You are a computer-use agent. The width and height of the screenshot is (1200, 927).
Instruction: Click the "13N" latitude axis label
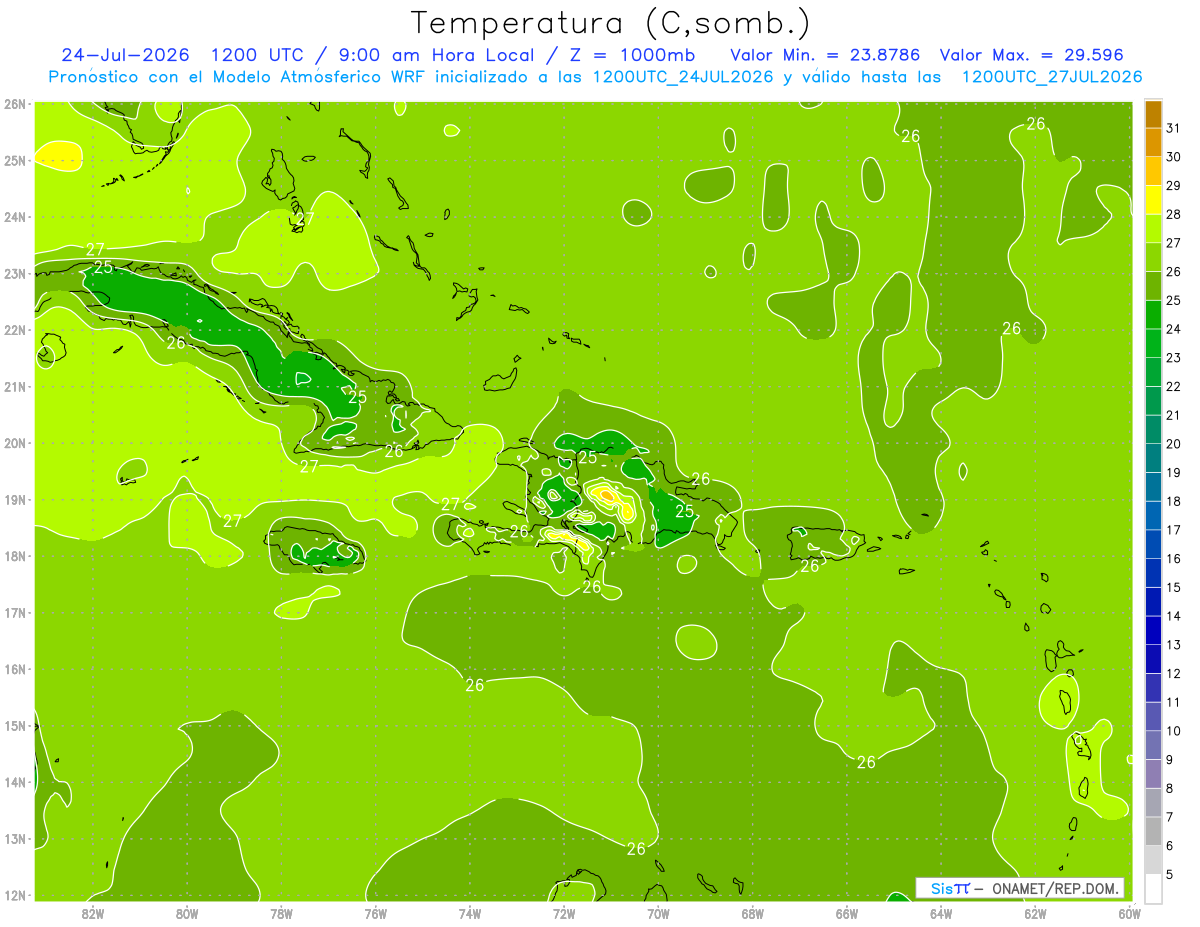tap(14, 838)
